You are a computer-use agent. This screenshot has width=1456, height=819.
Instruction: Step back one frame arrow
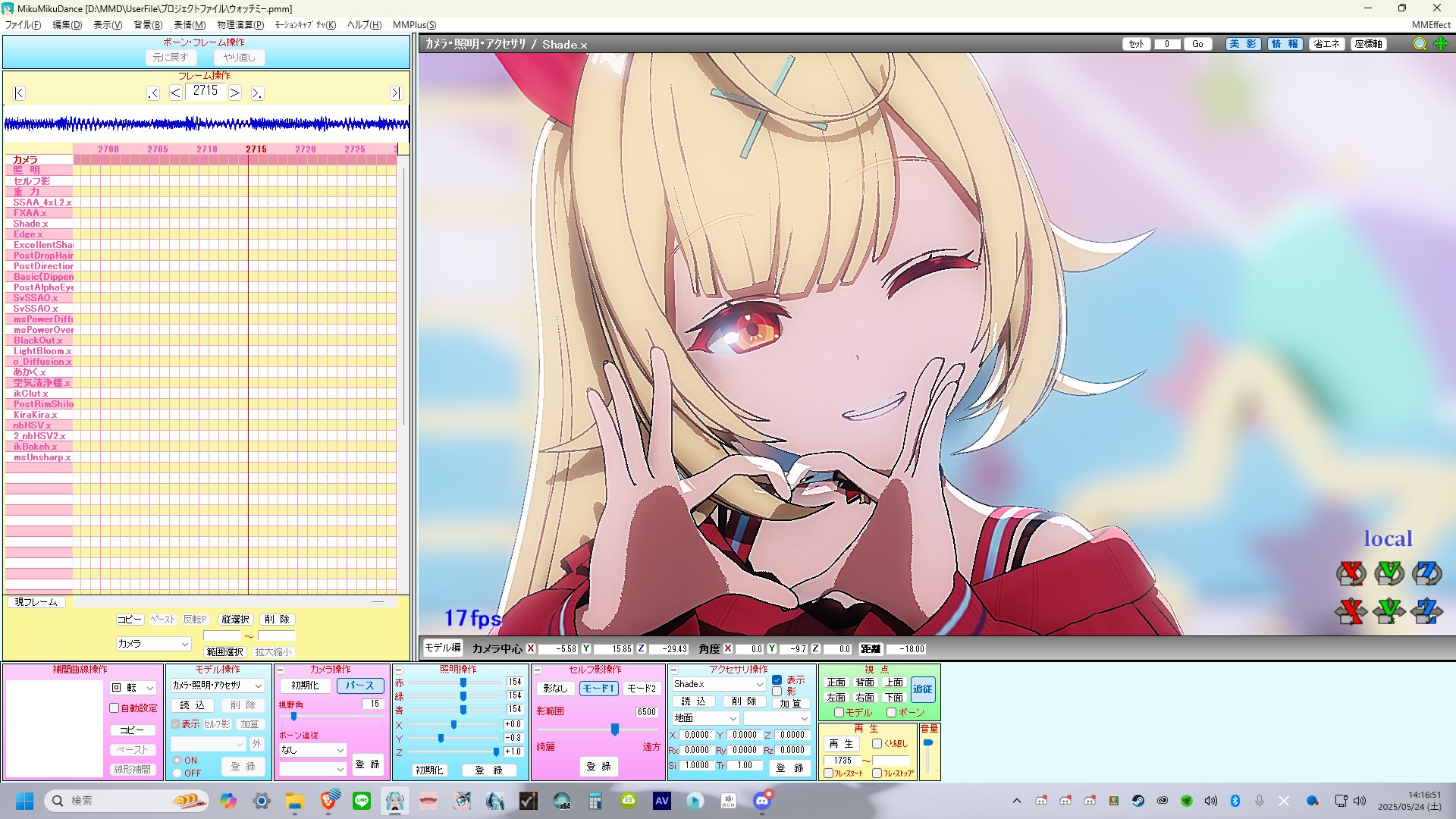click(x=175, y=93)
